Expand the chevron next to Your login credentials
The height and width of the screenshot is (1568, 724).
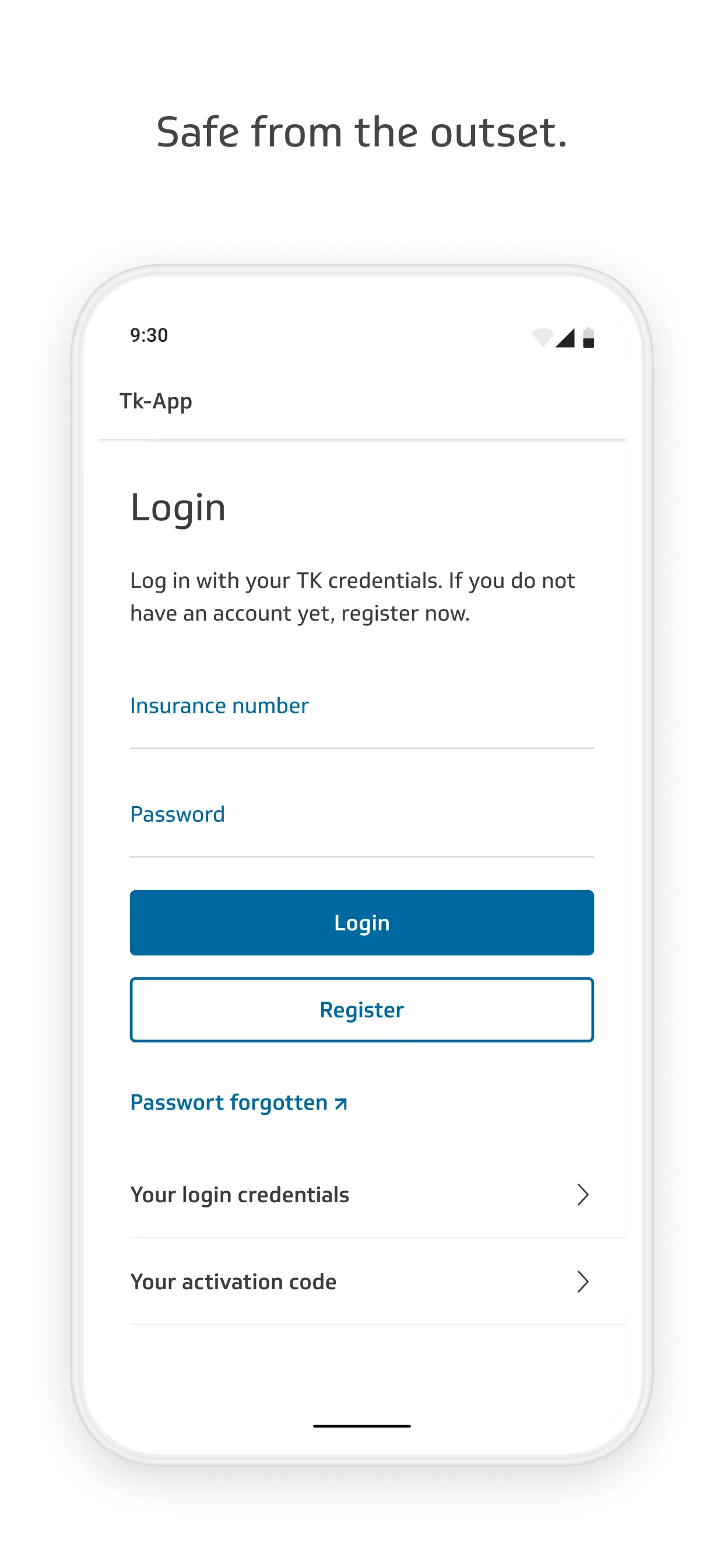click(x=582, y=1195)
